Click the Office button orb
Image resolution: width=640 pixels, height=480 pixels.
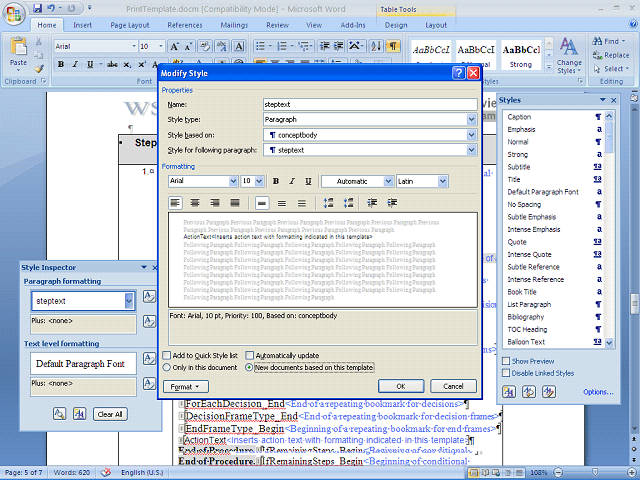(x=14, y=14)
